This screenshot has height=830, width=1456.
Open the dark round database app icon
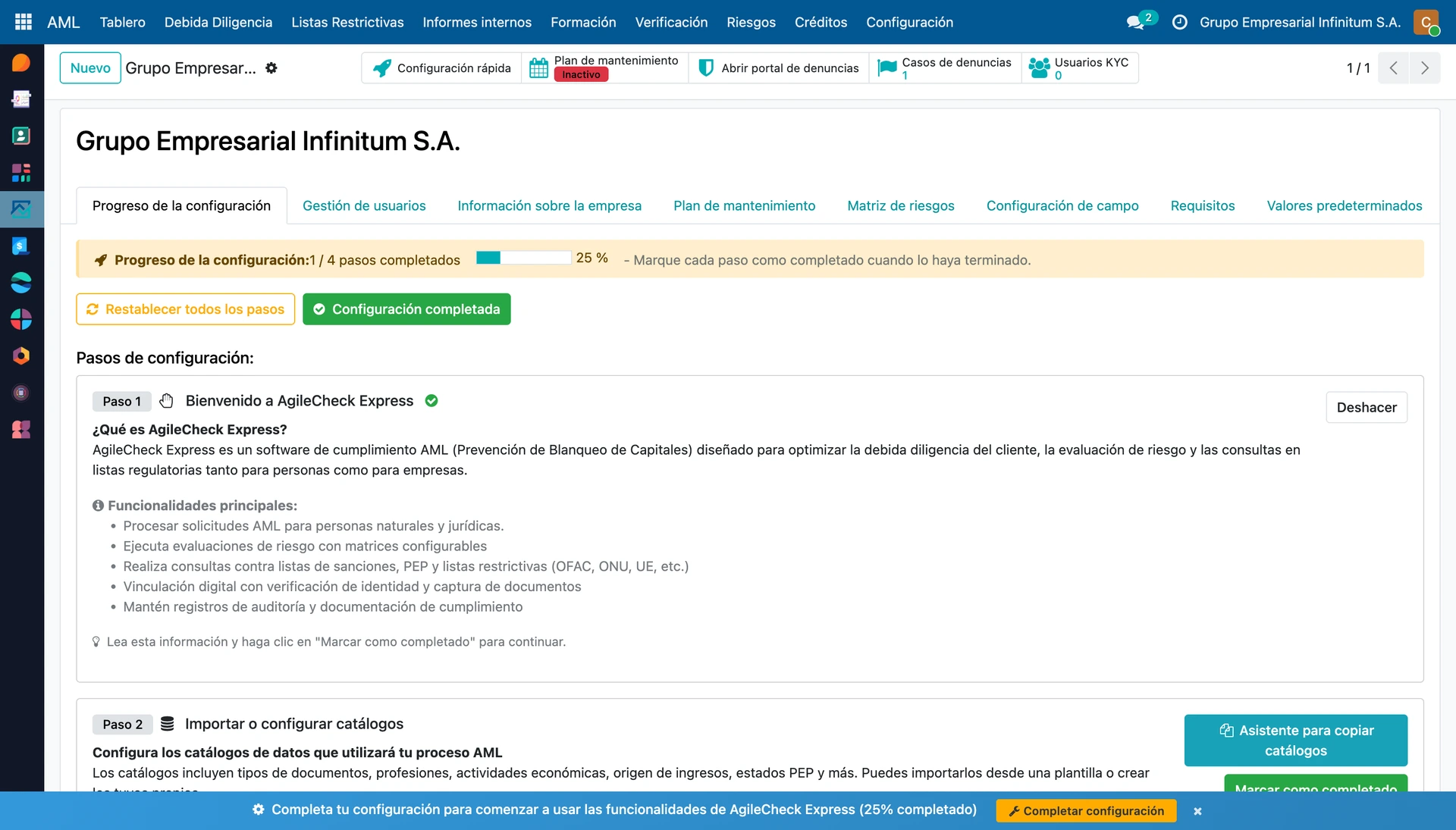click(21, 393)
